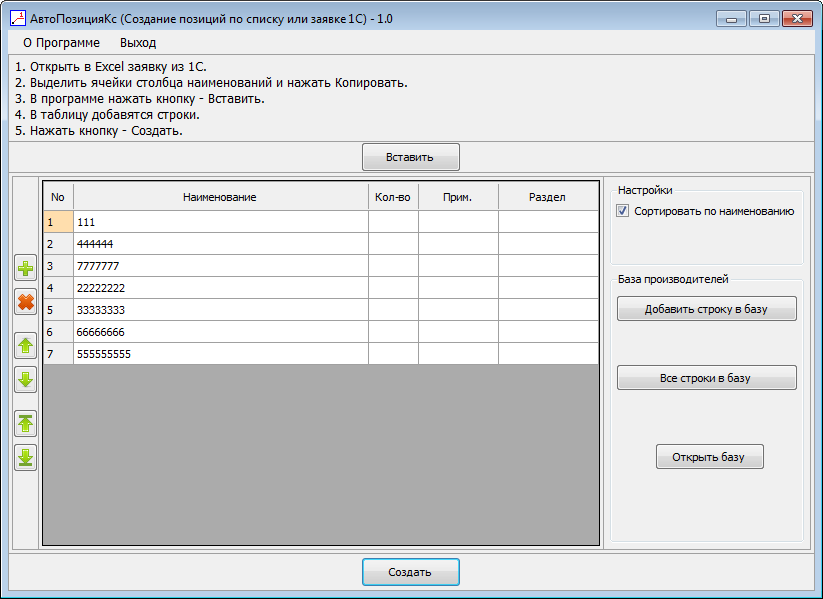Select the cell containing '33333333'

tap(221, 310)
